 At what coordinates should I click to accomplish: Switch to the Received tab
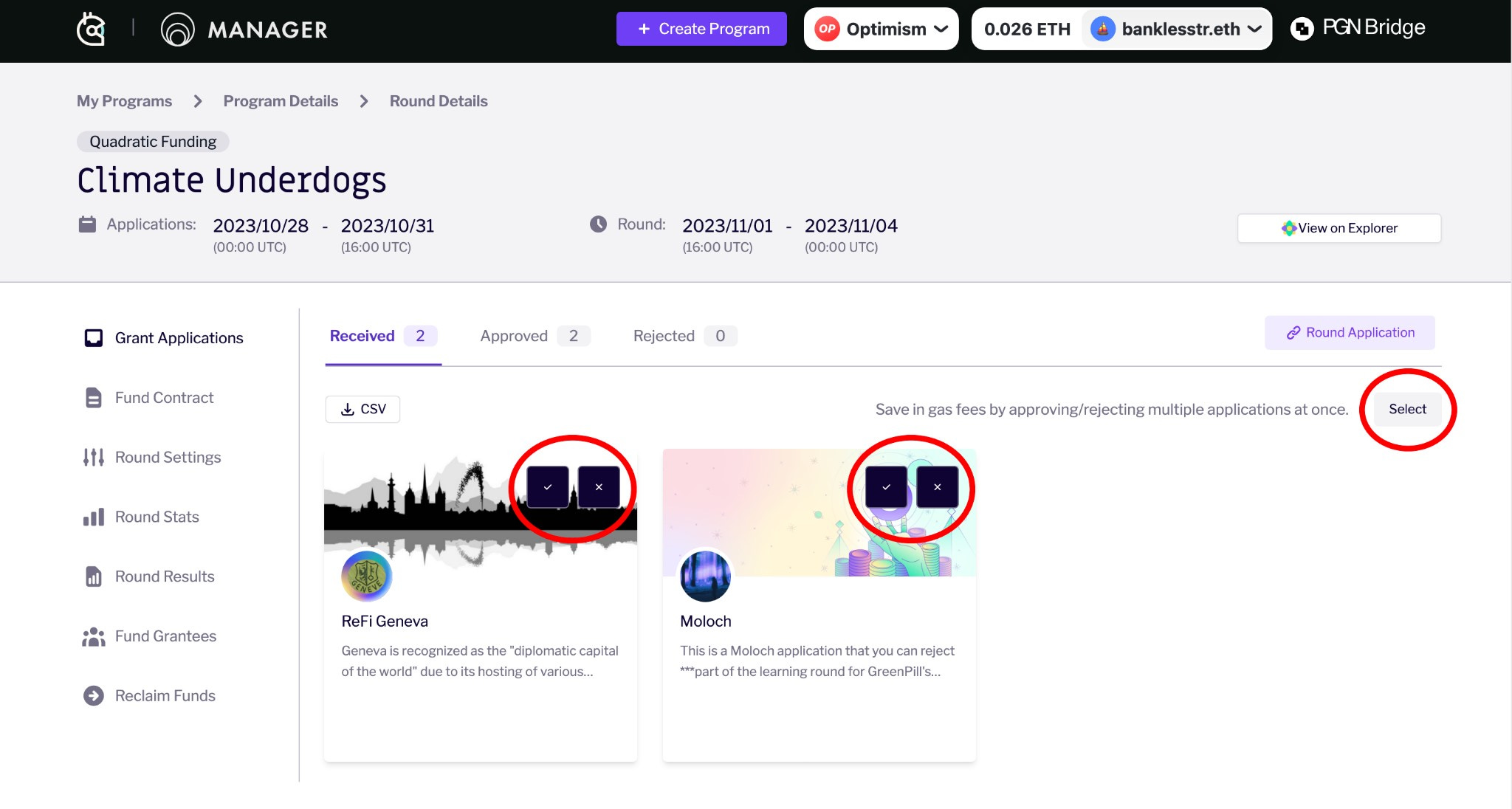(x=383, y=337)
